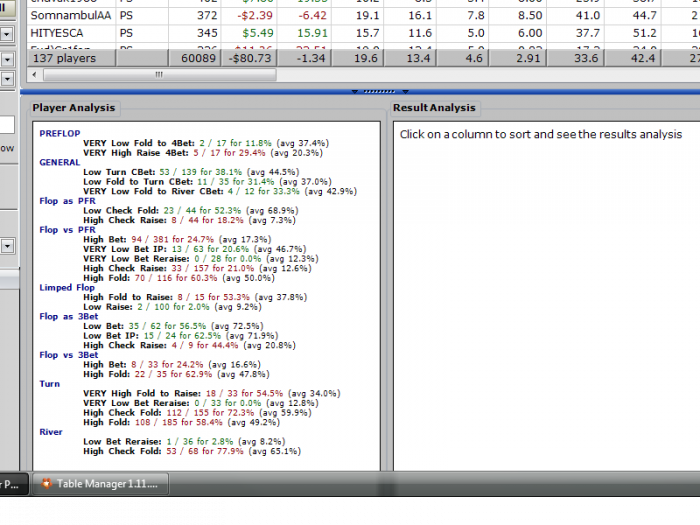
Task: Click High Check Raise 33 / 157 line
Action: pos(197,269)
